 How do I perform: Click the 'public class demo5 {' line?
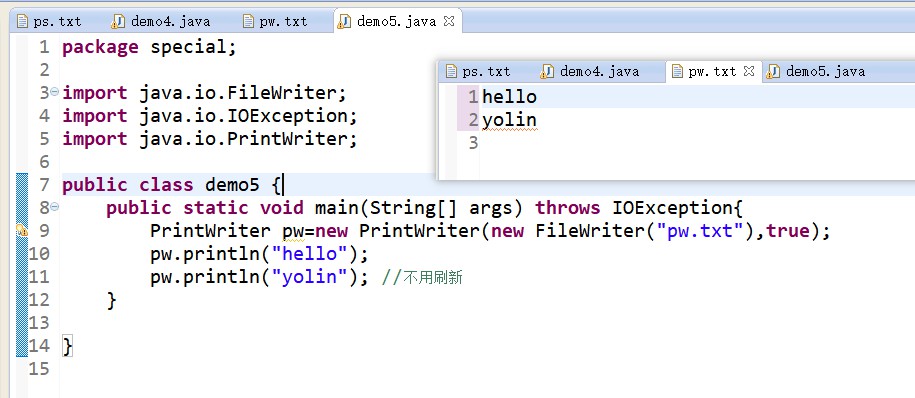[x=172, y=184]
